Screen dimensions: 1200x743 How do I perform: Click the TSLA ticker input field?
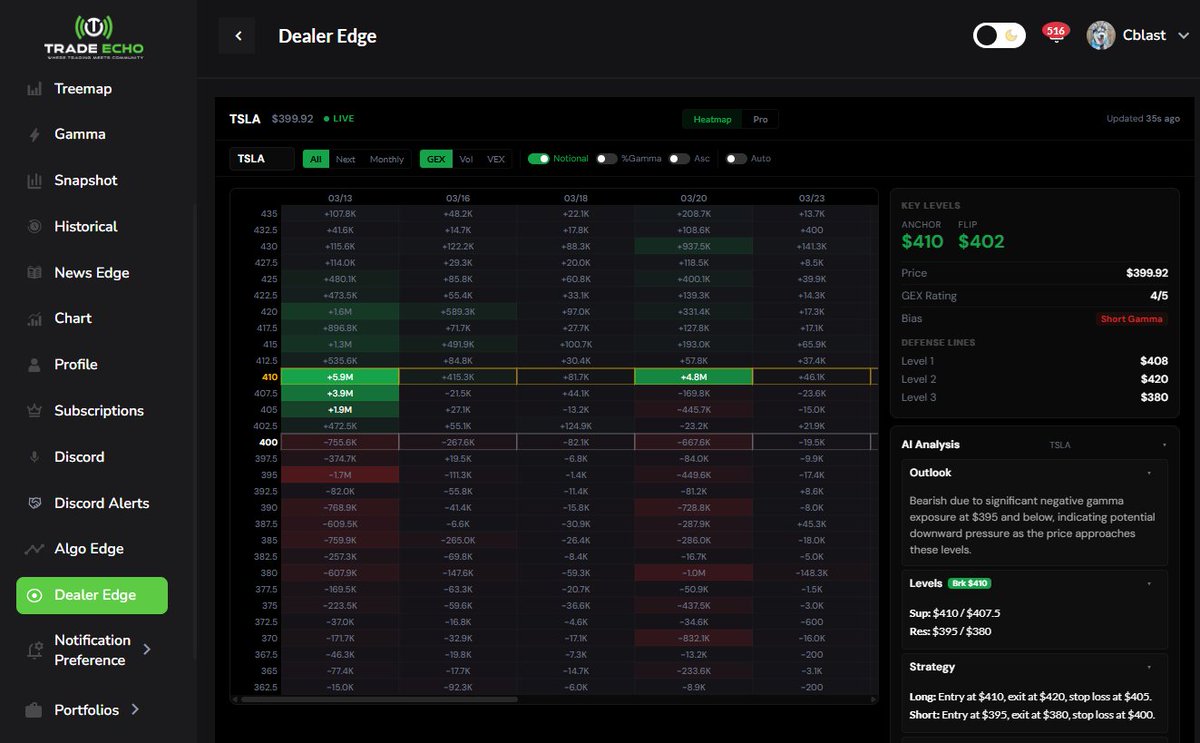262,159
